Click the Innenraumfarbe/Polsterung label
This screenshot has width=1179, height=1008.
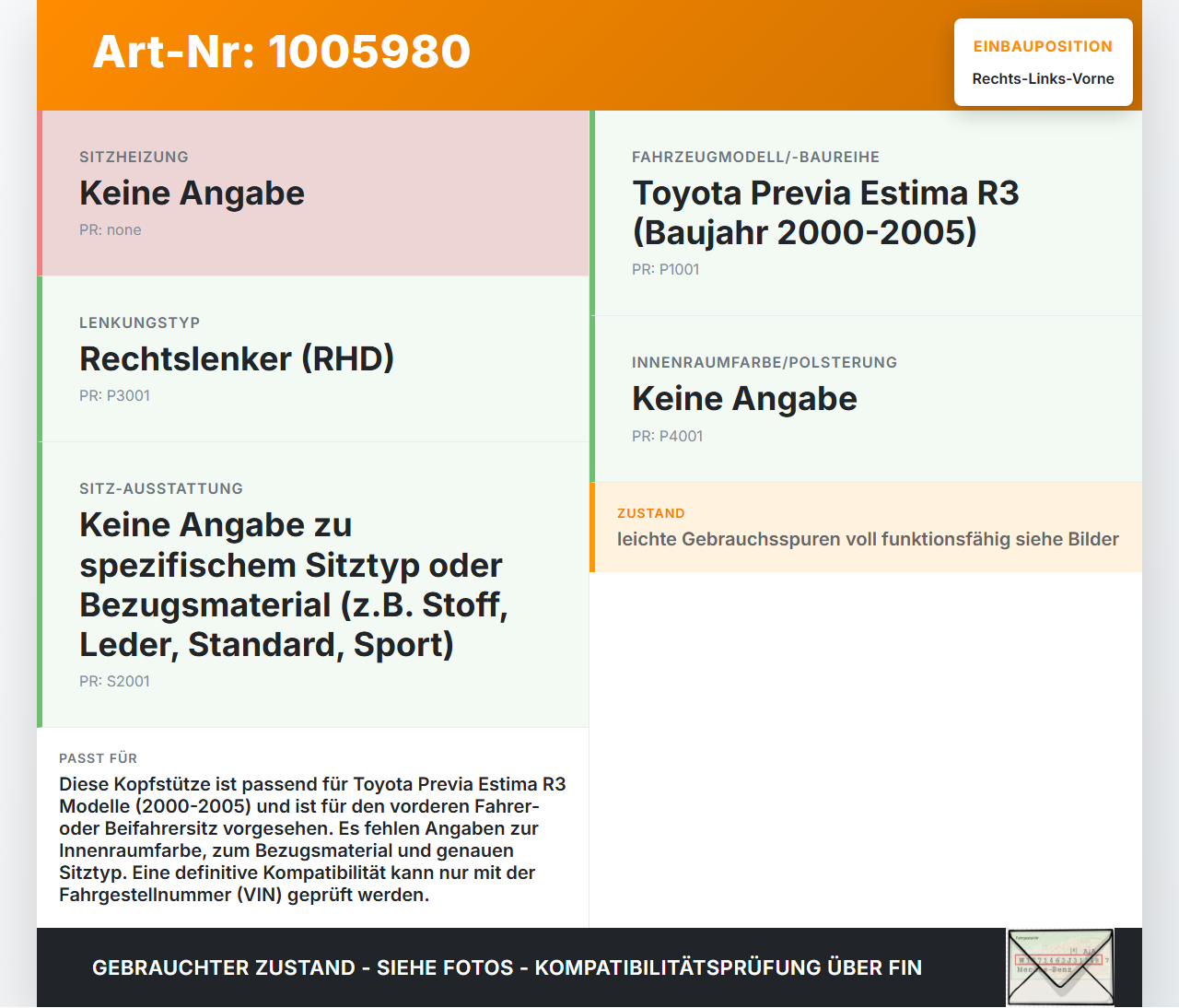(x=765, y=363)
